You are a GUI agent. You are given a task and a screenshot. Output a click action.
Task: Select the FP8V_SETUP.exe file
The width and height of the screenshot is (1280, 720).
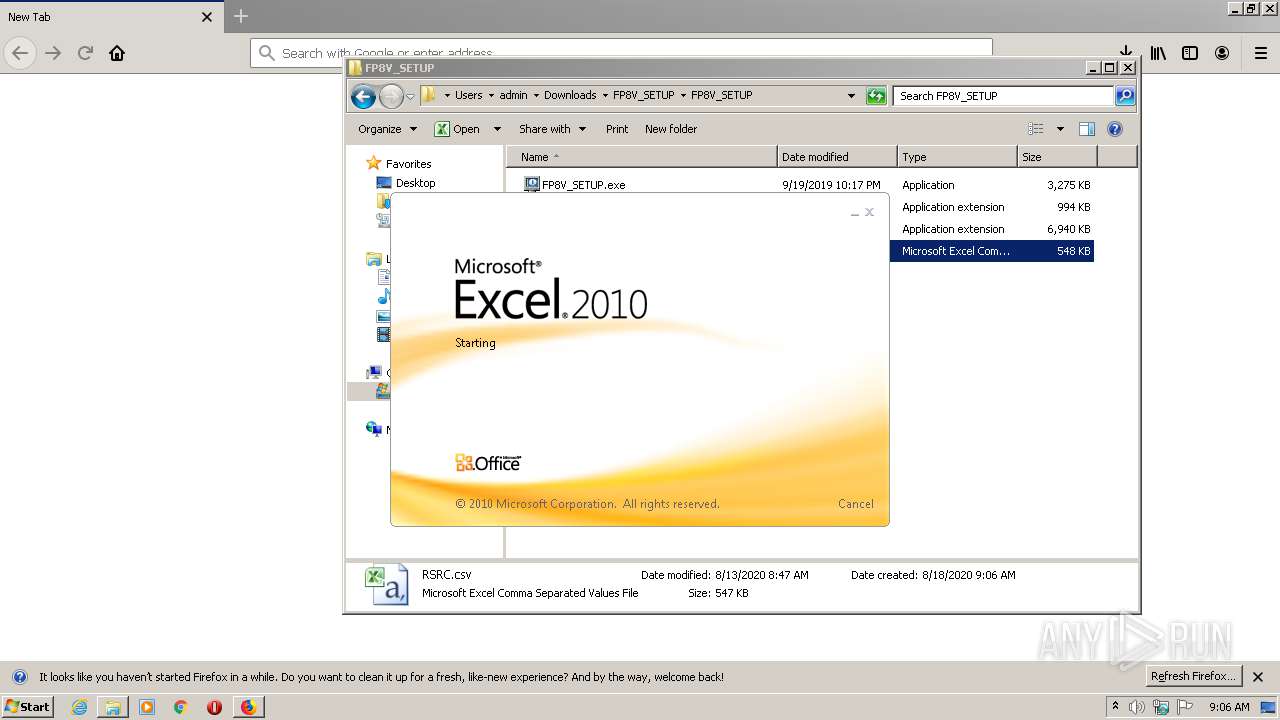(x=583, y=185)
